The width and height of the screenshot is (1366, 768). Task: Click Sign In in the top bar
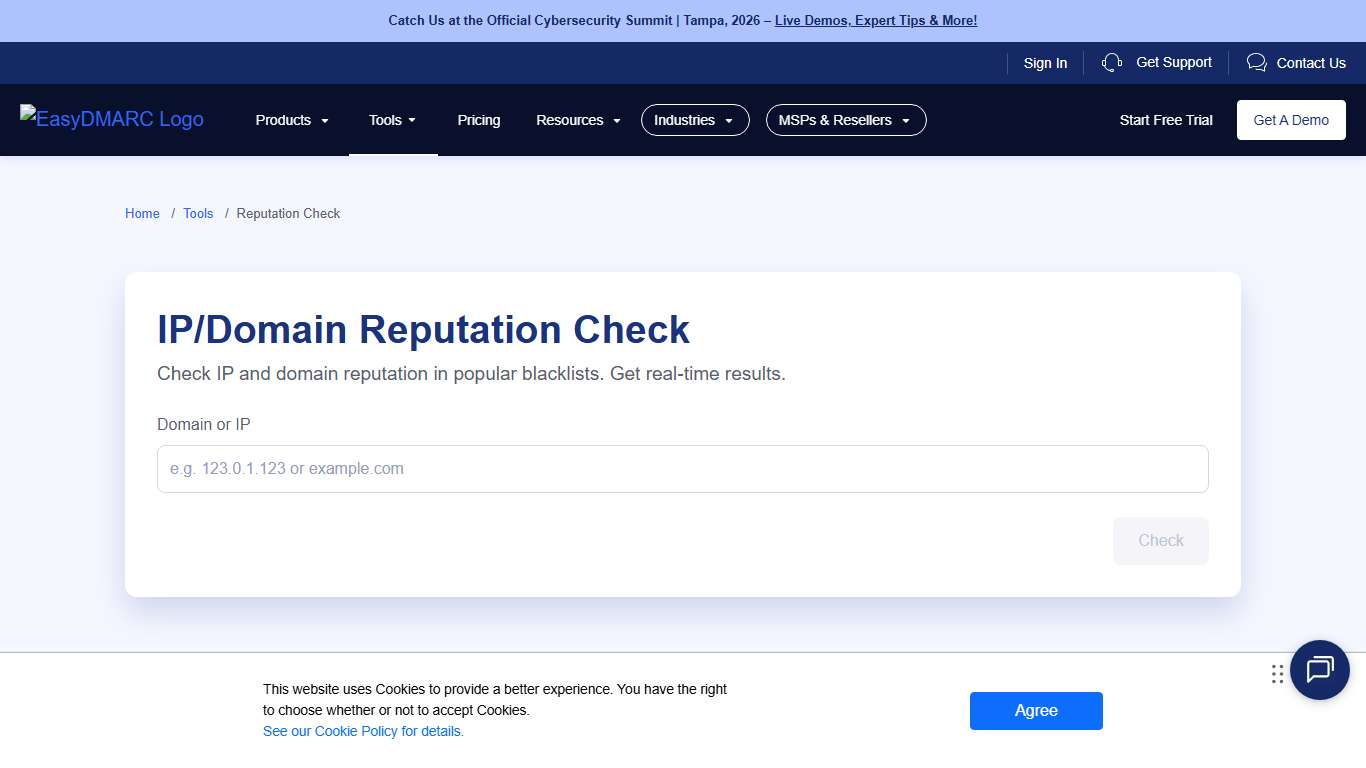click(1045, 62)
